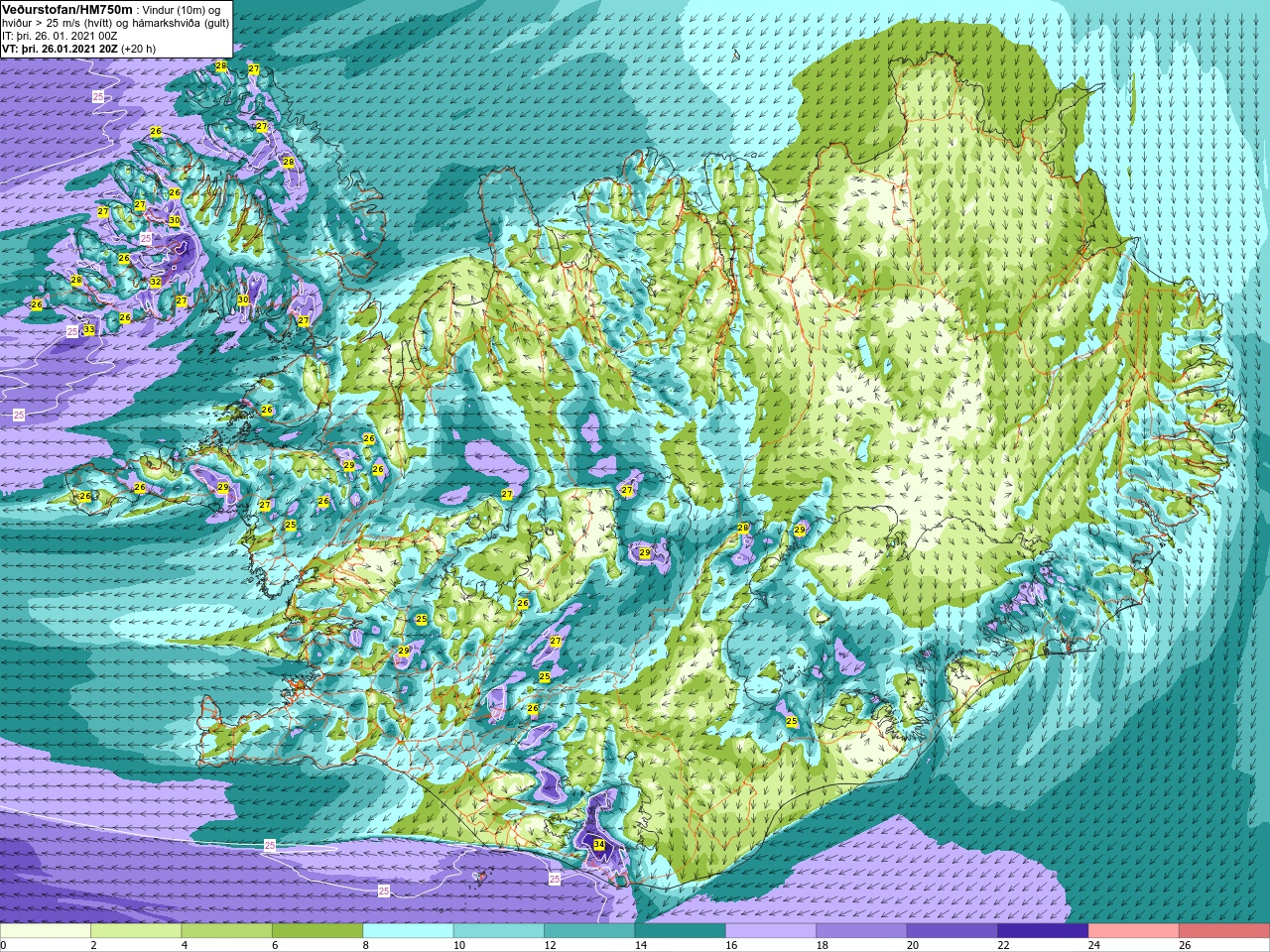Select the above-26 m/s salmon red legend swatch
This screenshot has height=952, width=1270.
coord(1224,931)
